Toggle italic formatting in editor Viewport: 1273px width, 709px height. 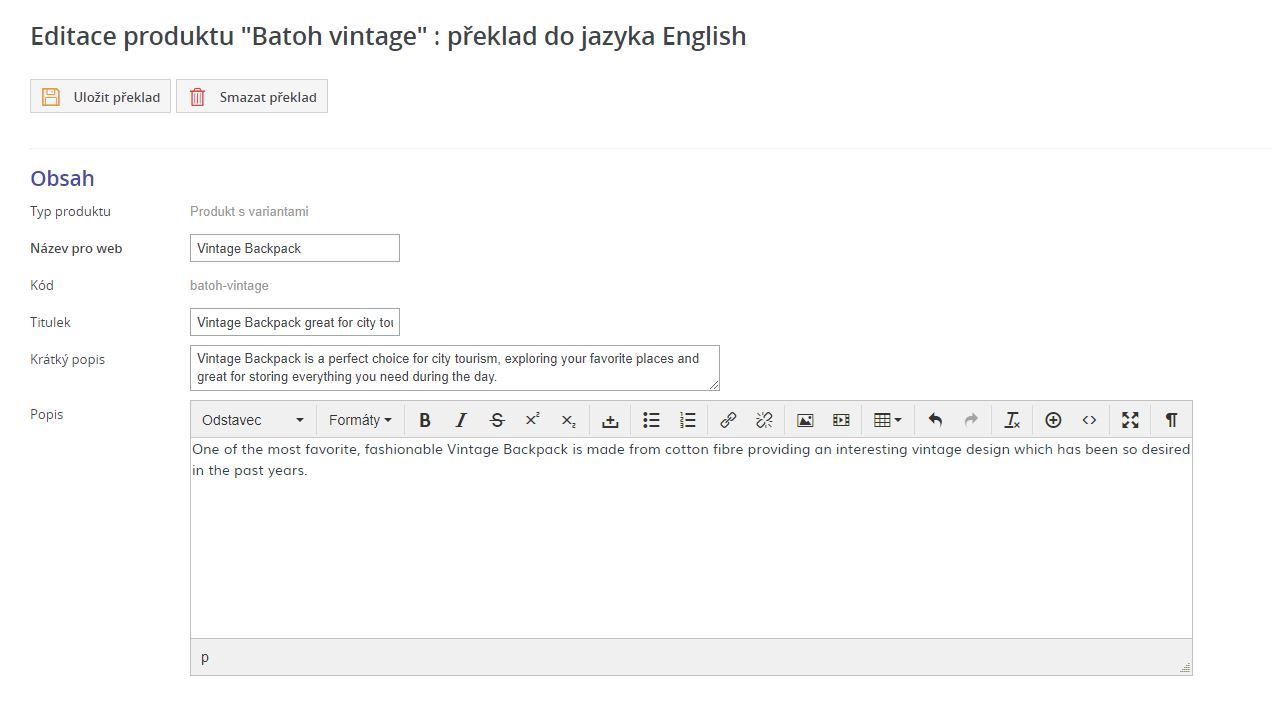click(x=461, y=420)
